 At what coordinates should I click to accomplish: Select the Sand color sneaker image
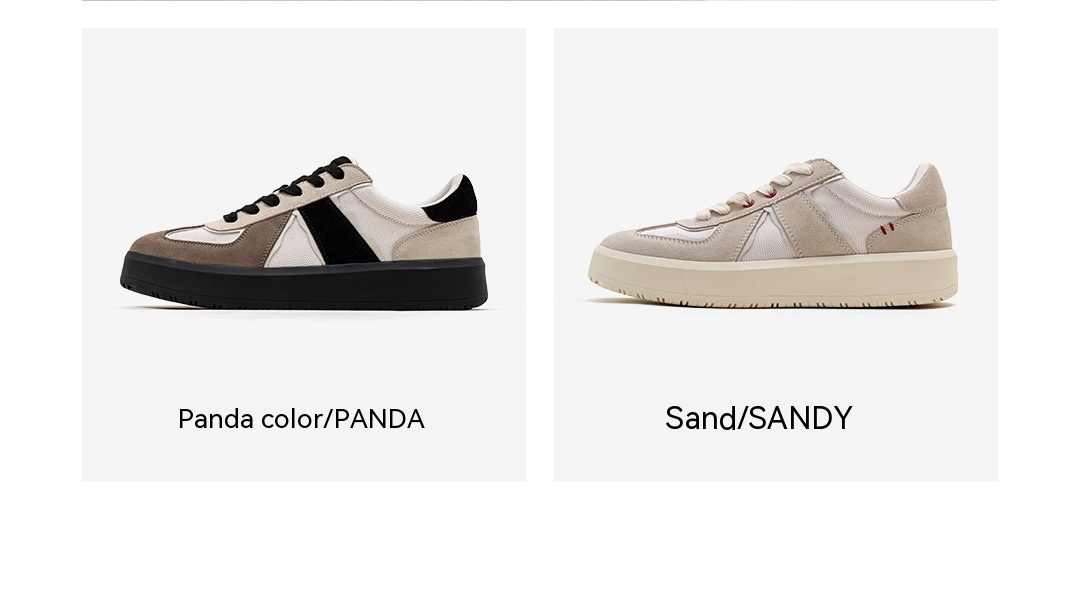[773, 233]
